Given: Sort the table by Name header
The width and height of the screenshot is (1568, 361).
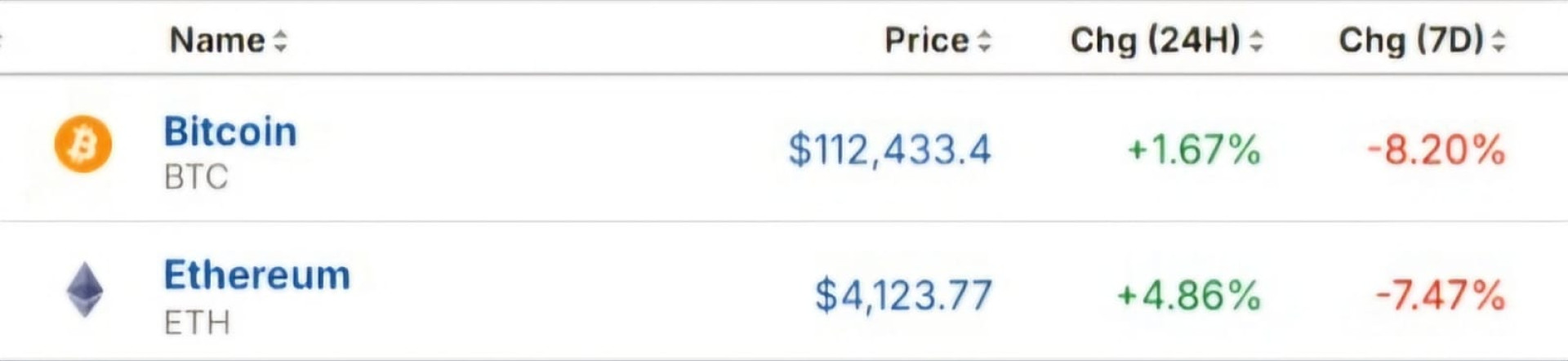Looking at the screenshot, I should (x=217, y=40).
